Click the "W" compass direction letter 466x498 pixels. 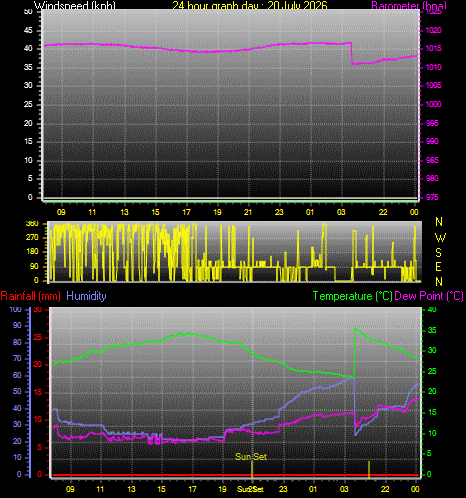(440, 238)
